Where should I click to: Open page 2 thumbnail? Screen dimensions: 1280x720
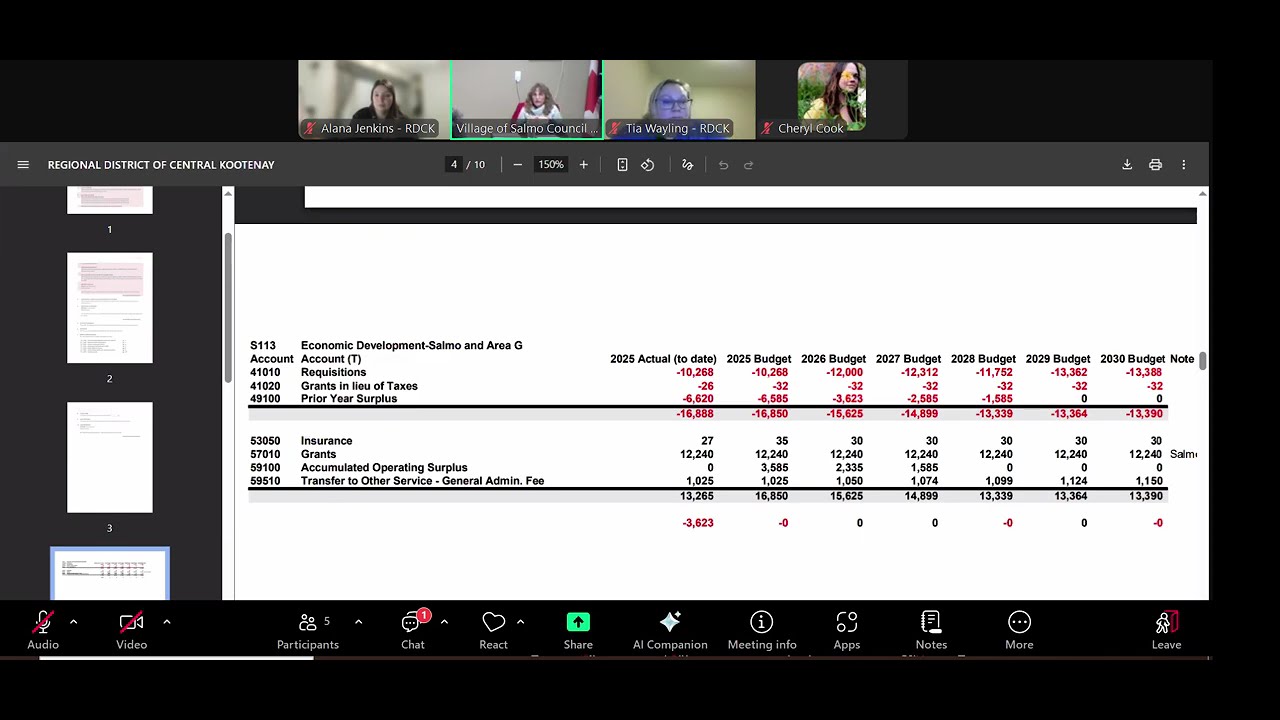tap(110, 308)
